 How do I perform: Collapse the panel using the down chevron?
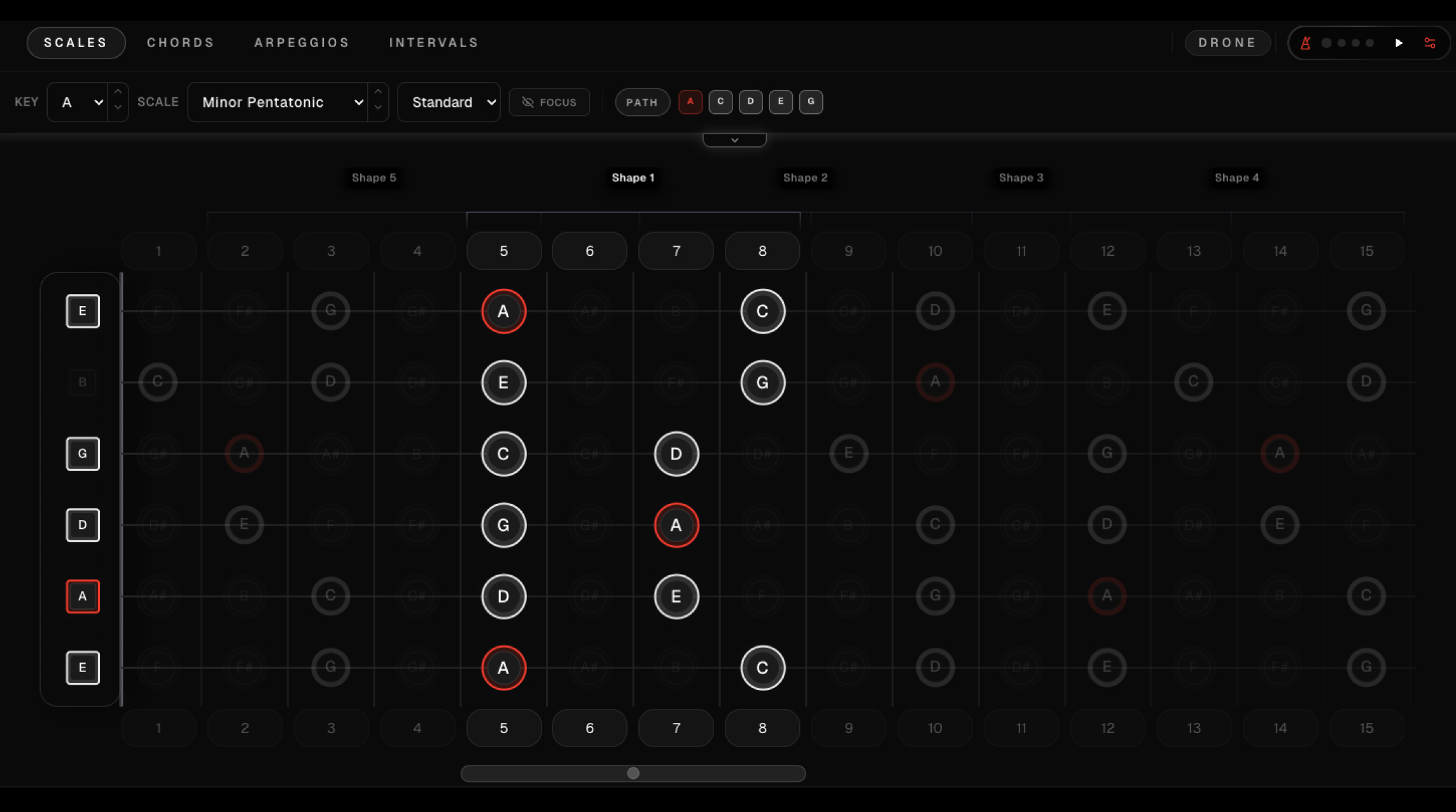pyautogui.click(x=734, y=139)
